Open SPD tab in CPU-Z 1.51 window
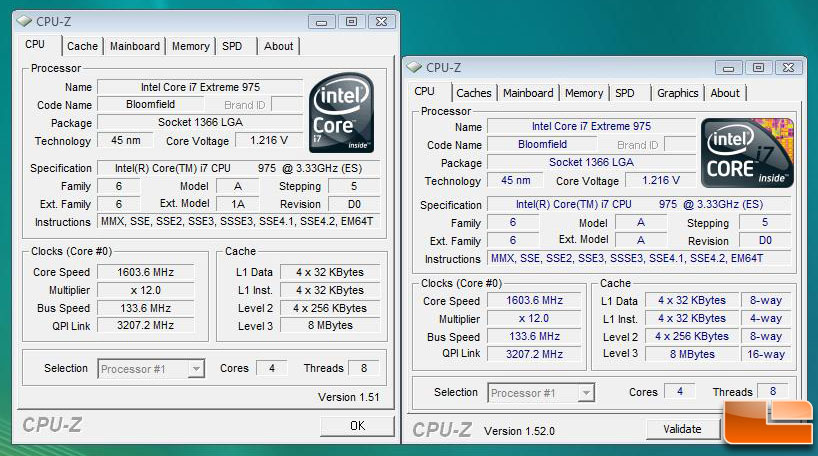 (x=232, y=46)
